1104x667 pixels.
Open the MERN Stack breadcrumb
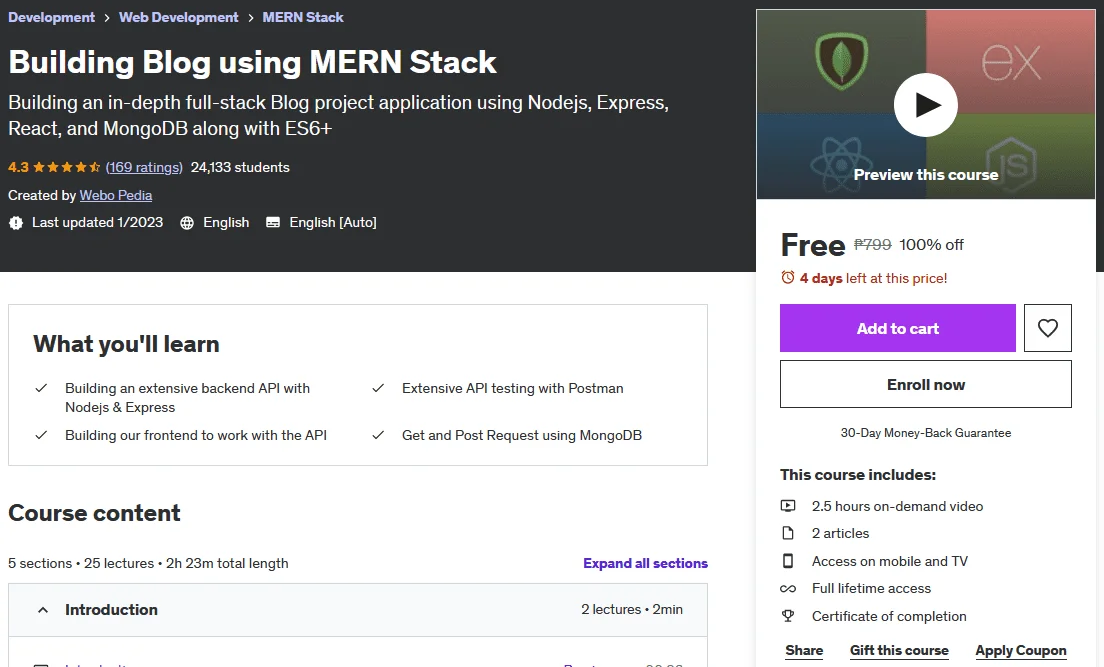point(303,18)
